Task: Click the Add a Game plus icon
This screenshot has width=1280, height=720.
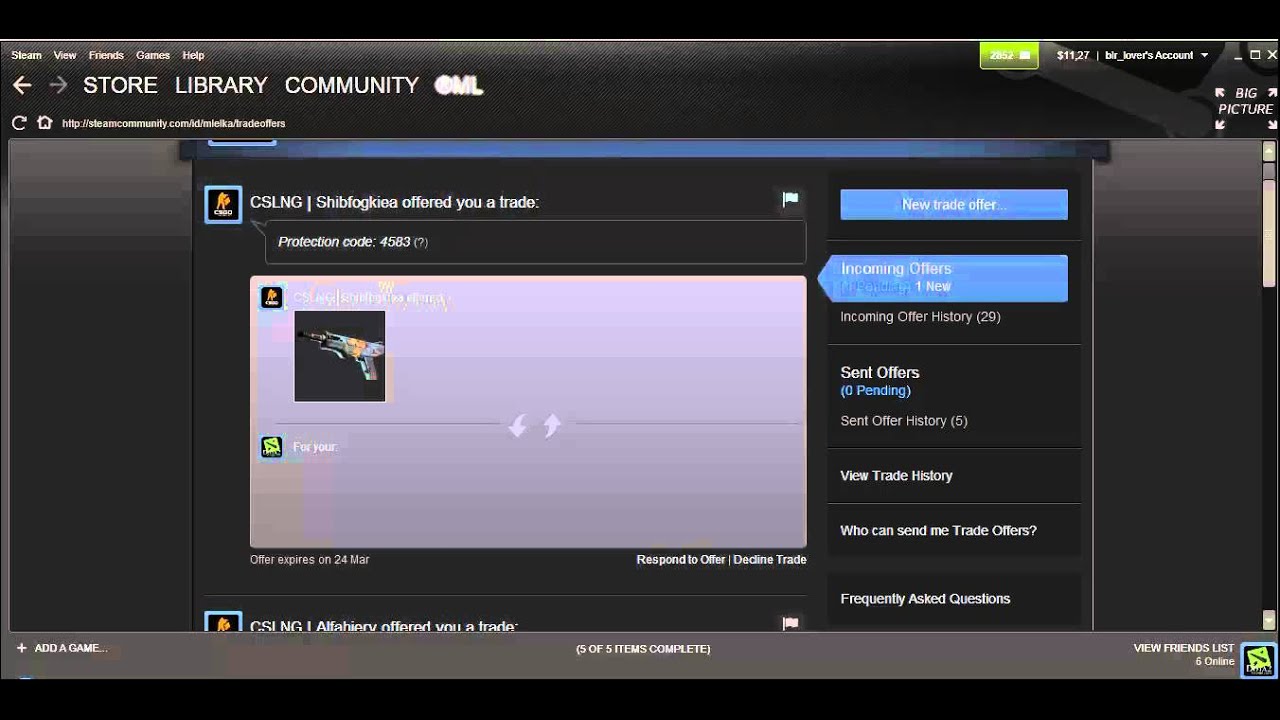Action: point(21,648)
